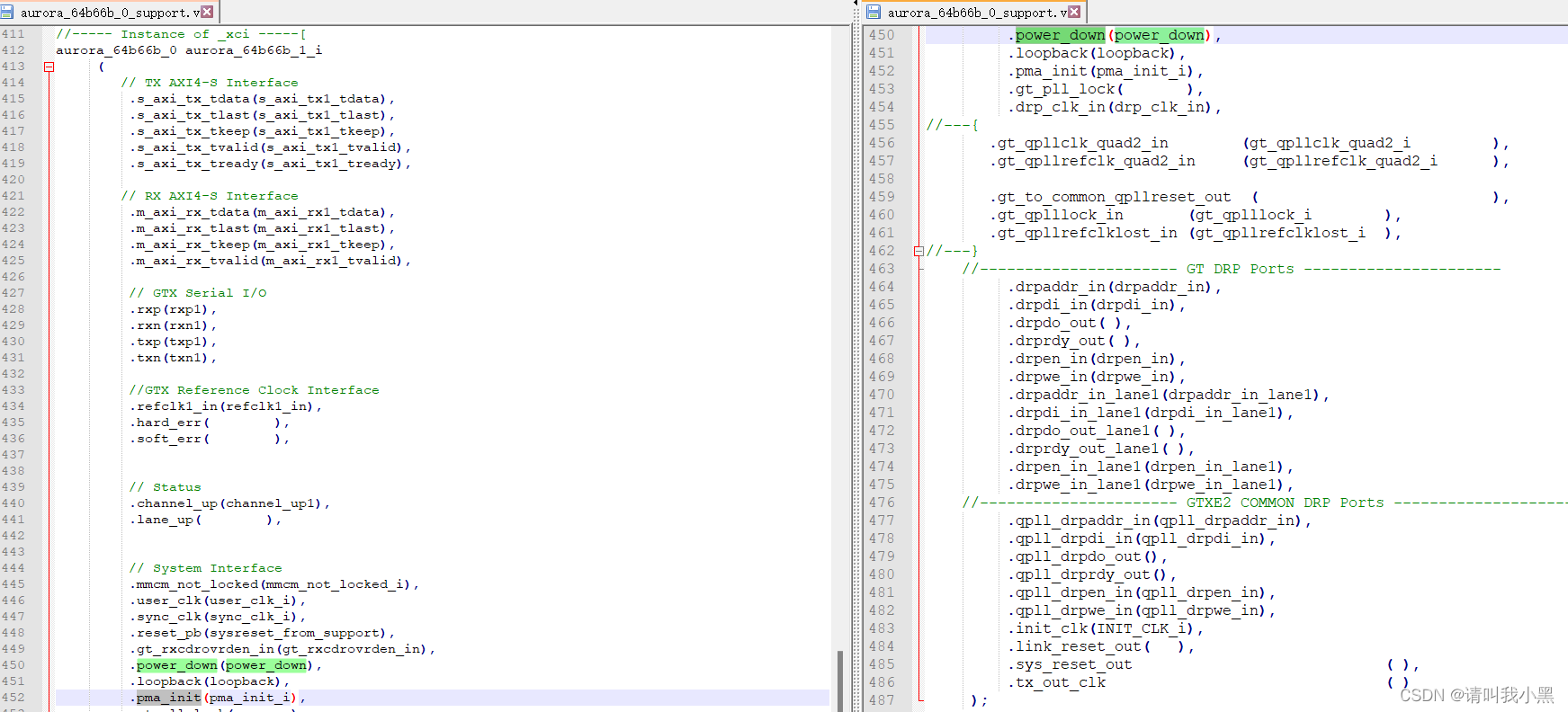Image resolution: width=1568 pixels, height=712 pixels.
Task: Click the '.rxp(rxp1)' port line
Action: point(173,309)
